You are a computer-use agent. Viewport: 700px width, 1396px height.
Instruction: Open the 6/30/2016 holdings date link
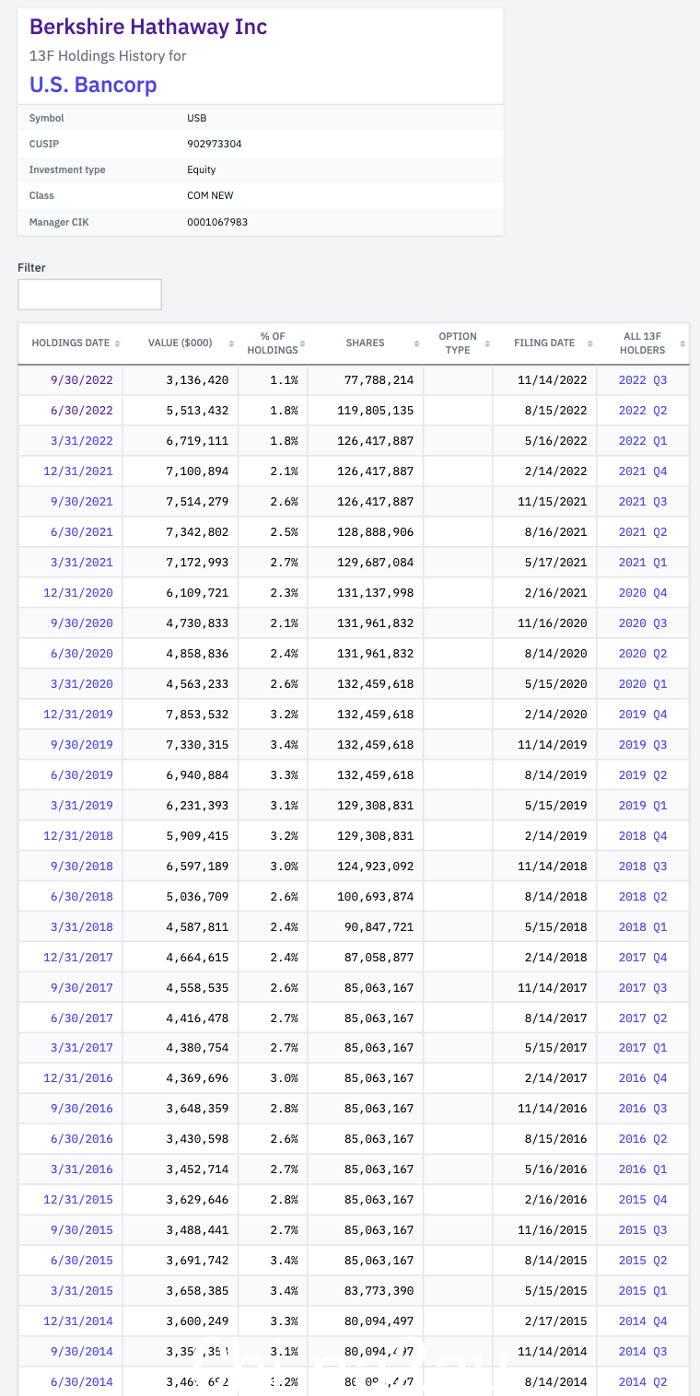coord(81,1139)
